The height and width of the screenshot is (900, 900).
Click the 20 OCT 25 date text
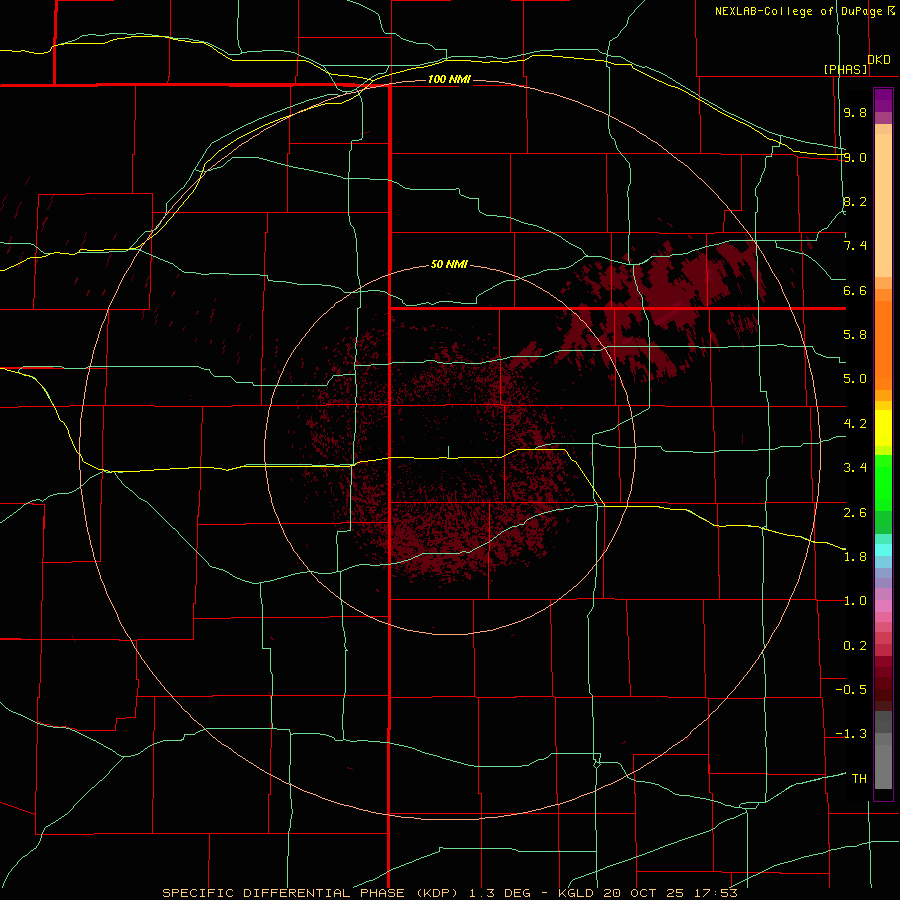point(645,893)
